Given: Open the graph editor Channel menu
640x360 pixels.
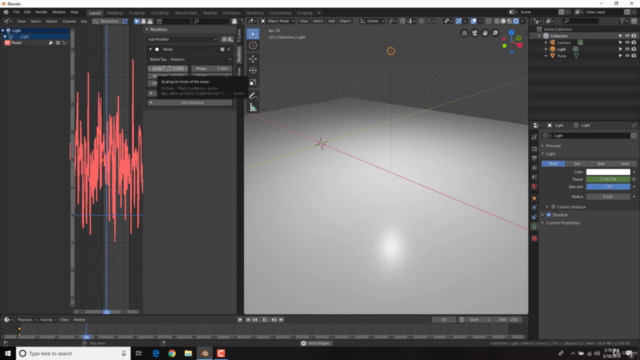Looking at the screenshot, I should (69, 21).
